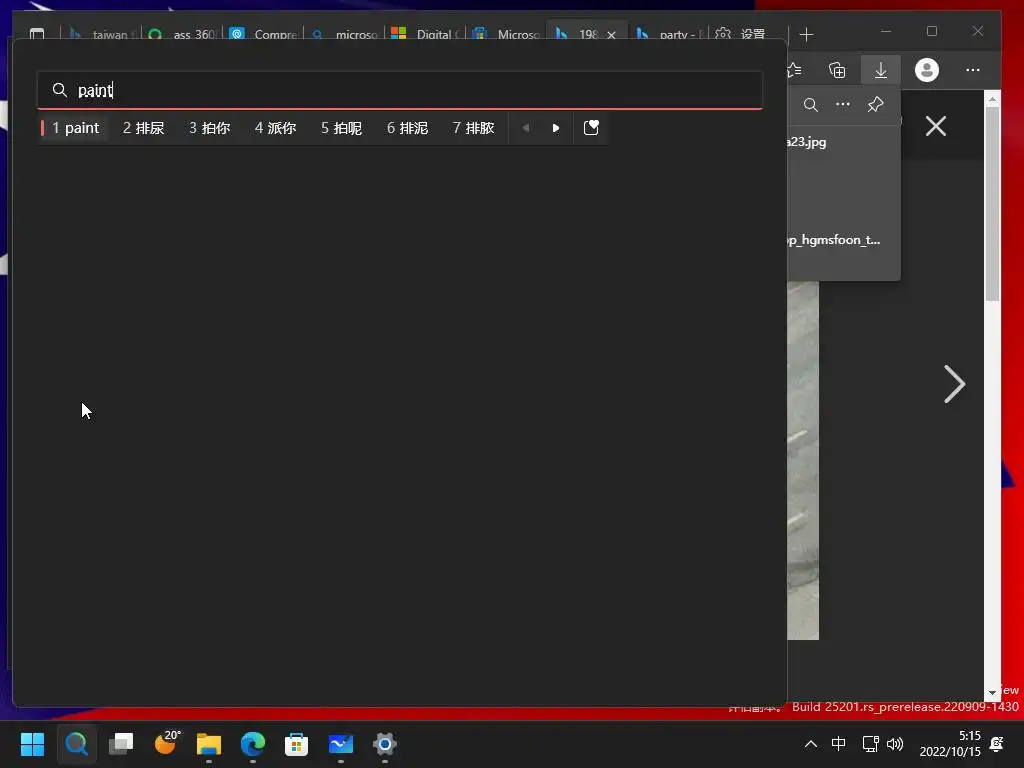Close the active 198 tab

pyautogui.click(x=611, y=35)
